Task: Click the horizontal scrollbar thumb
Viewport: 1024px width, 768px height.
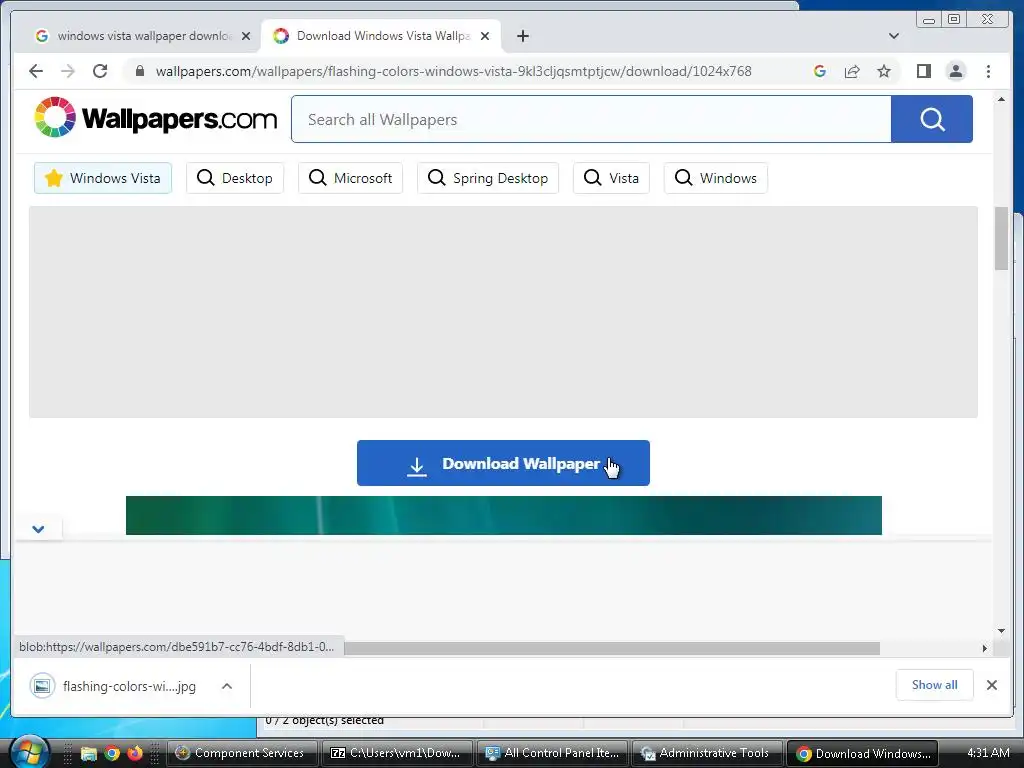Action: click(612, 648)
